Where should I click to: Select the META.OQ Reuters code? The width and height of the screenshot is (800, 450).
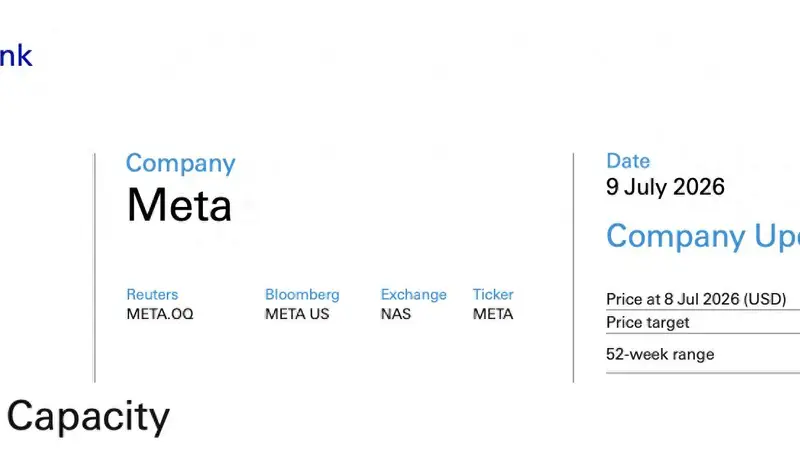point(160,314)
